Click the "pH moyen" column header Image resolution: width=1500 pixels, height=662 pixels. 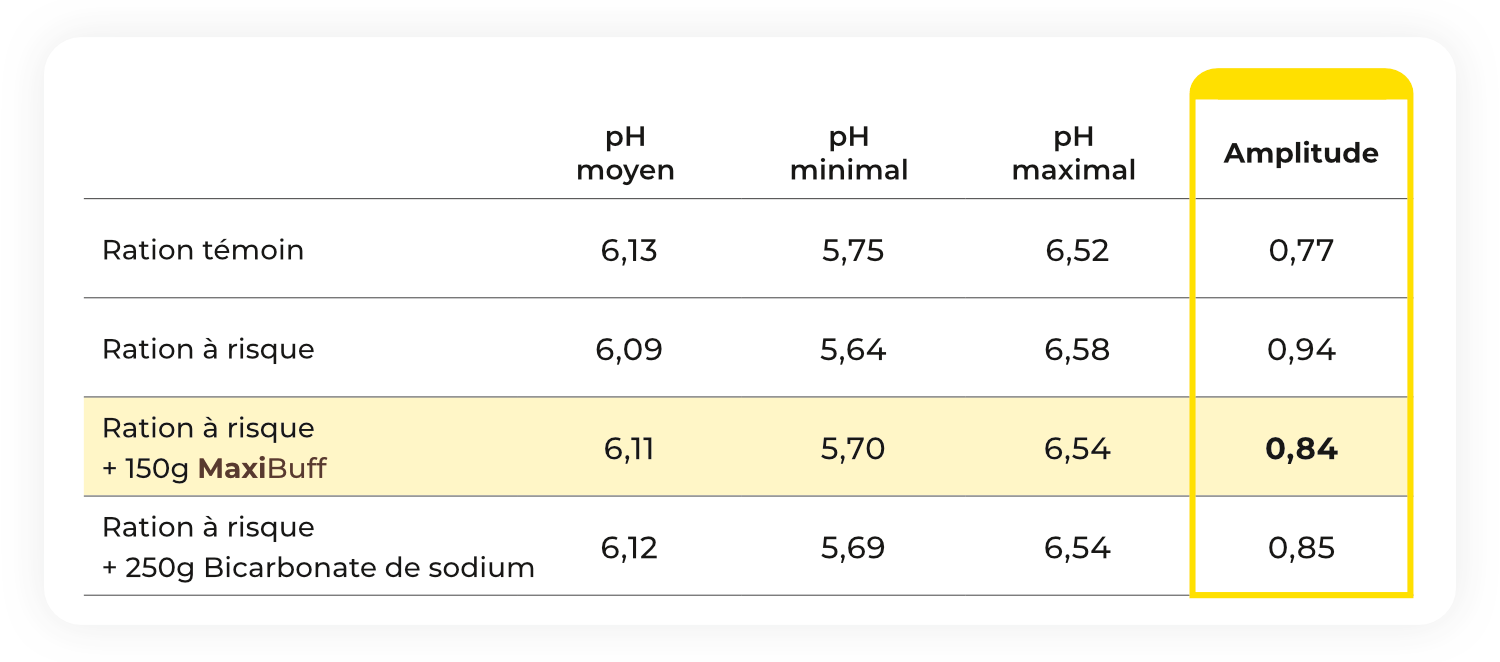point(626,154)
